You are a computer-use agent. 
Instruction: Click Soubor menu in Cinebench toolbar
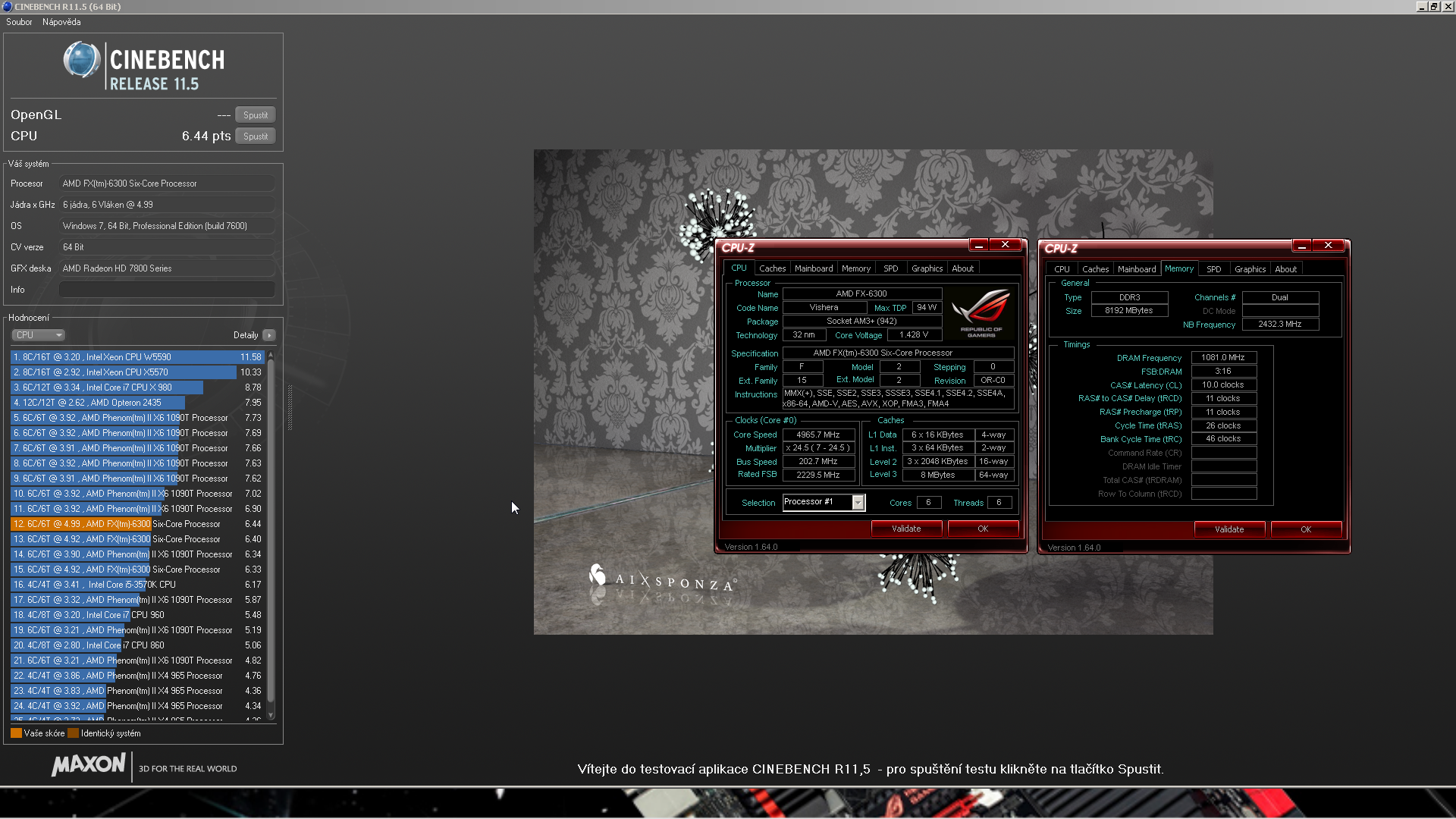coord(20,21)
